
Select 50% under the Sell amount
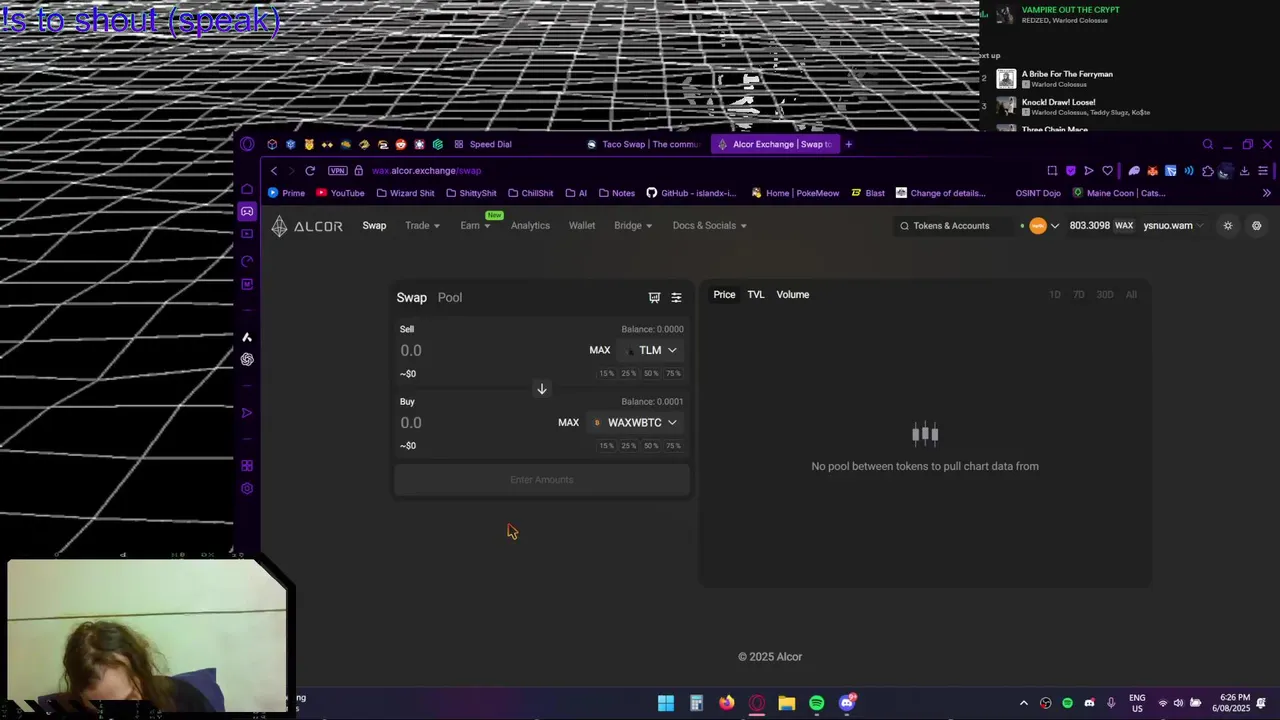pos(651,374)
